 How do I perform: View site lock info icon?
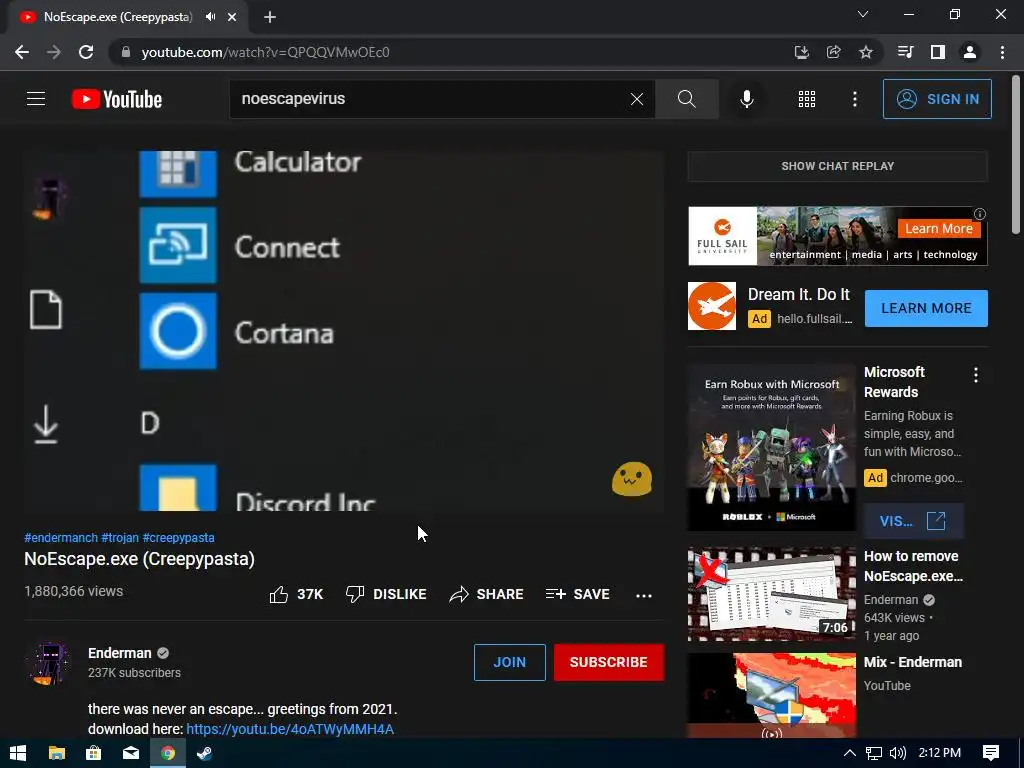click(x=126, y=52)
